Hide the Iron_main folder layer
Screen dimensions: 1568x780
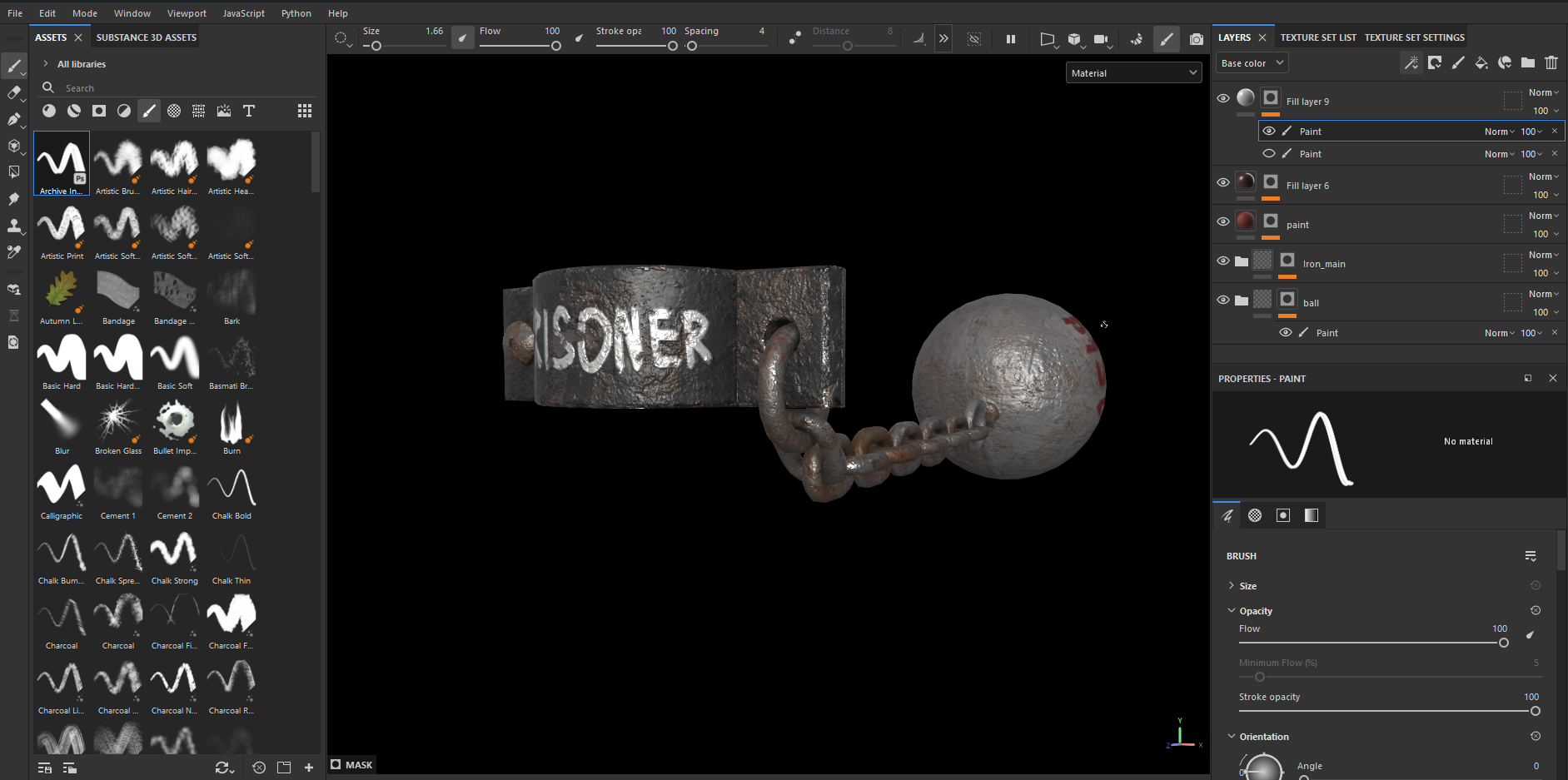tap(1222, 261)
